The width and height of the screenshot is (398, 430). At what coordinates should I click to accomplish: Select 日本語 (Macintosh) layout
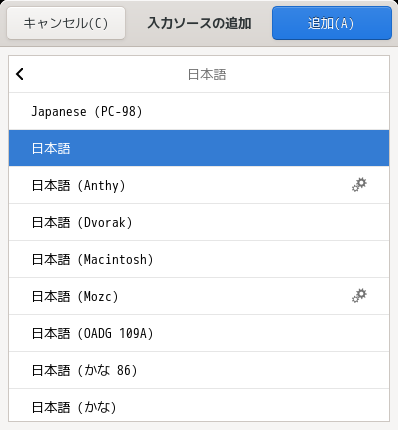(x=199, y=259)
